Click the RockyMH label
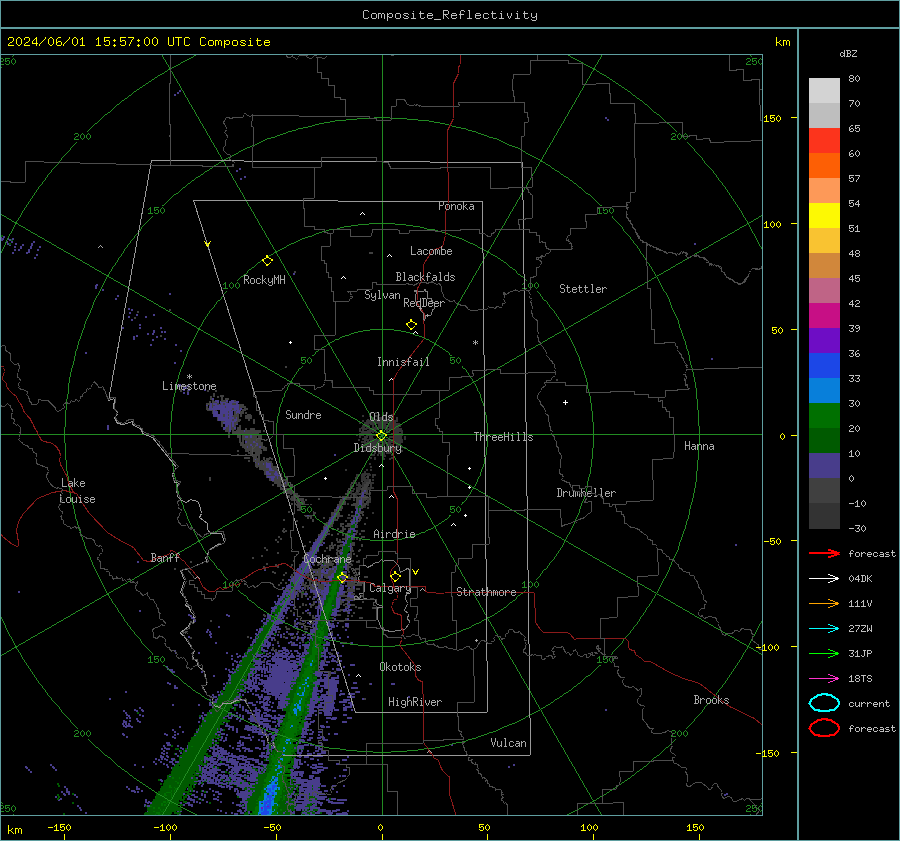This screenshot has height=841, width=900. point(264,280)
